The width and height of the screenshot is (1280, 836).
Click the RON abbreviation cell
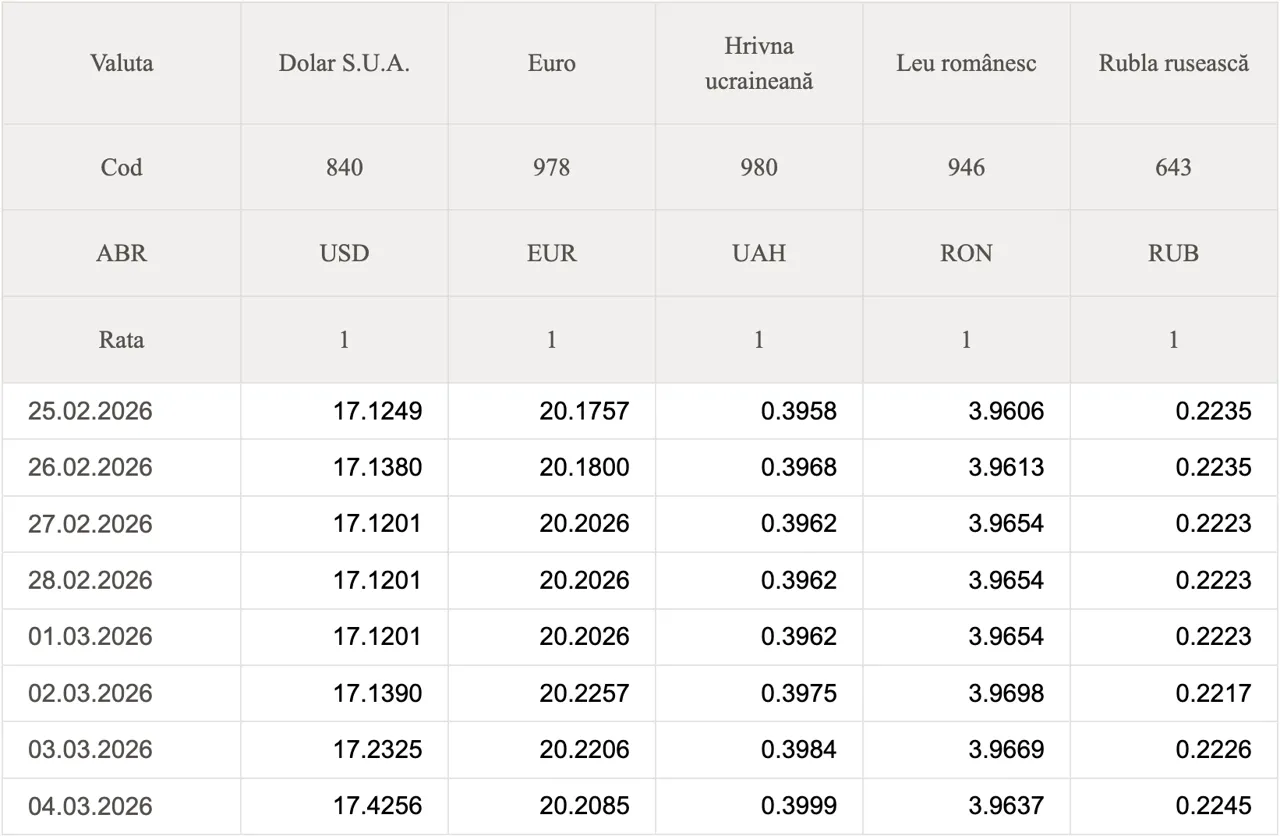click(x=966, y=253)
